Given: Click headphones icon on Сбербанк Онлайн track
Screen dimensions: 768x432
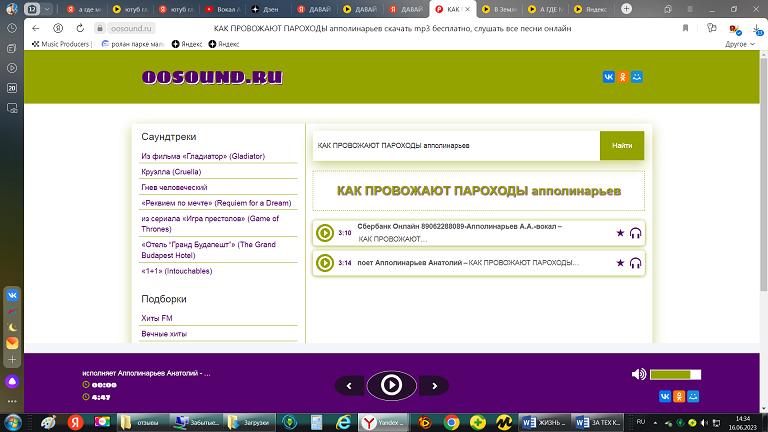Looking at the screenshot, I should (x=635, y=233).
